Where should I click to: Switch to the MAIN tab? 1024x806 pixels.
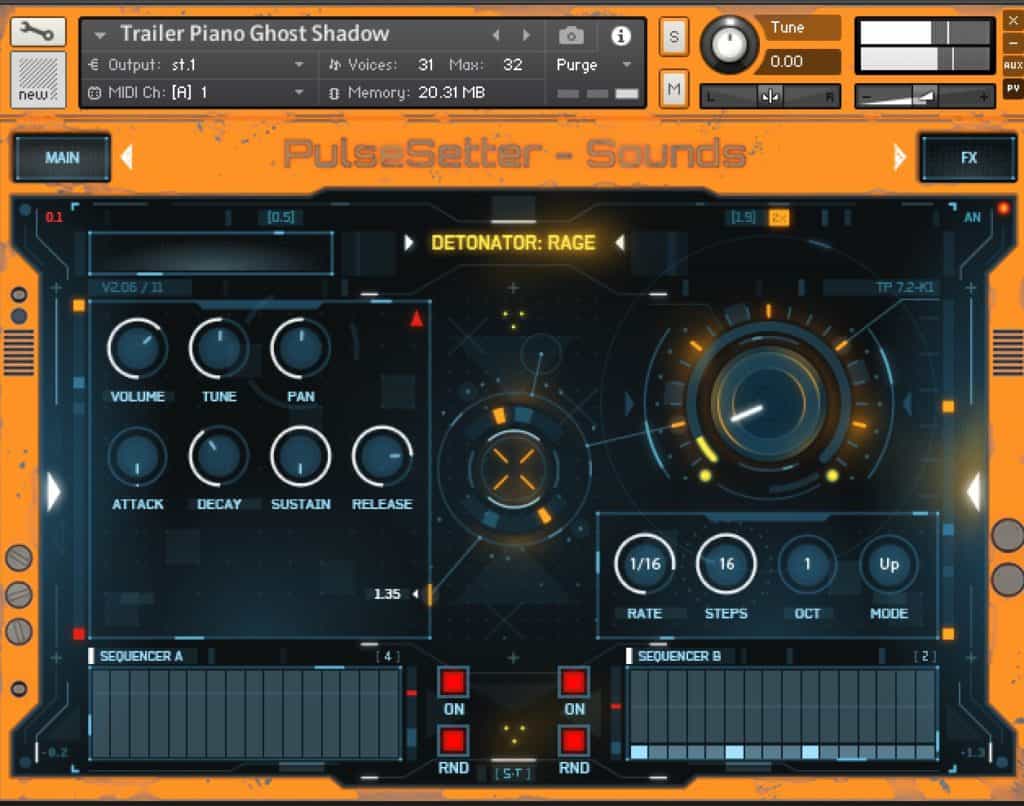[x=62, y=157]
